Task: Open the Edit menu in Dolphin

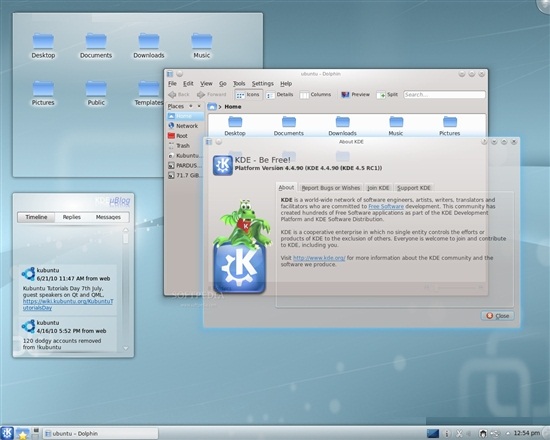Action: (188, 84)
